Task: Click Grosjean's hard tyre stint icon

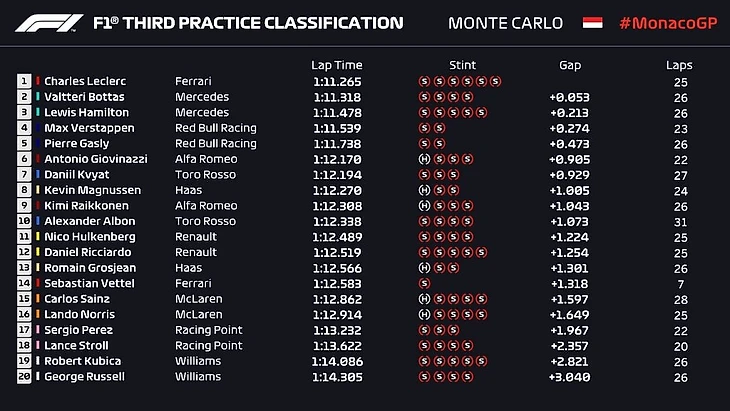Action: 424,268
